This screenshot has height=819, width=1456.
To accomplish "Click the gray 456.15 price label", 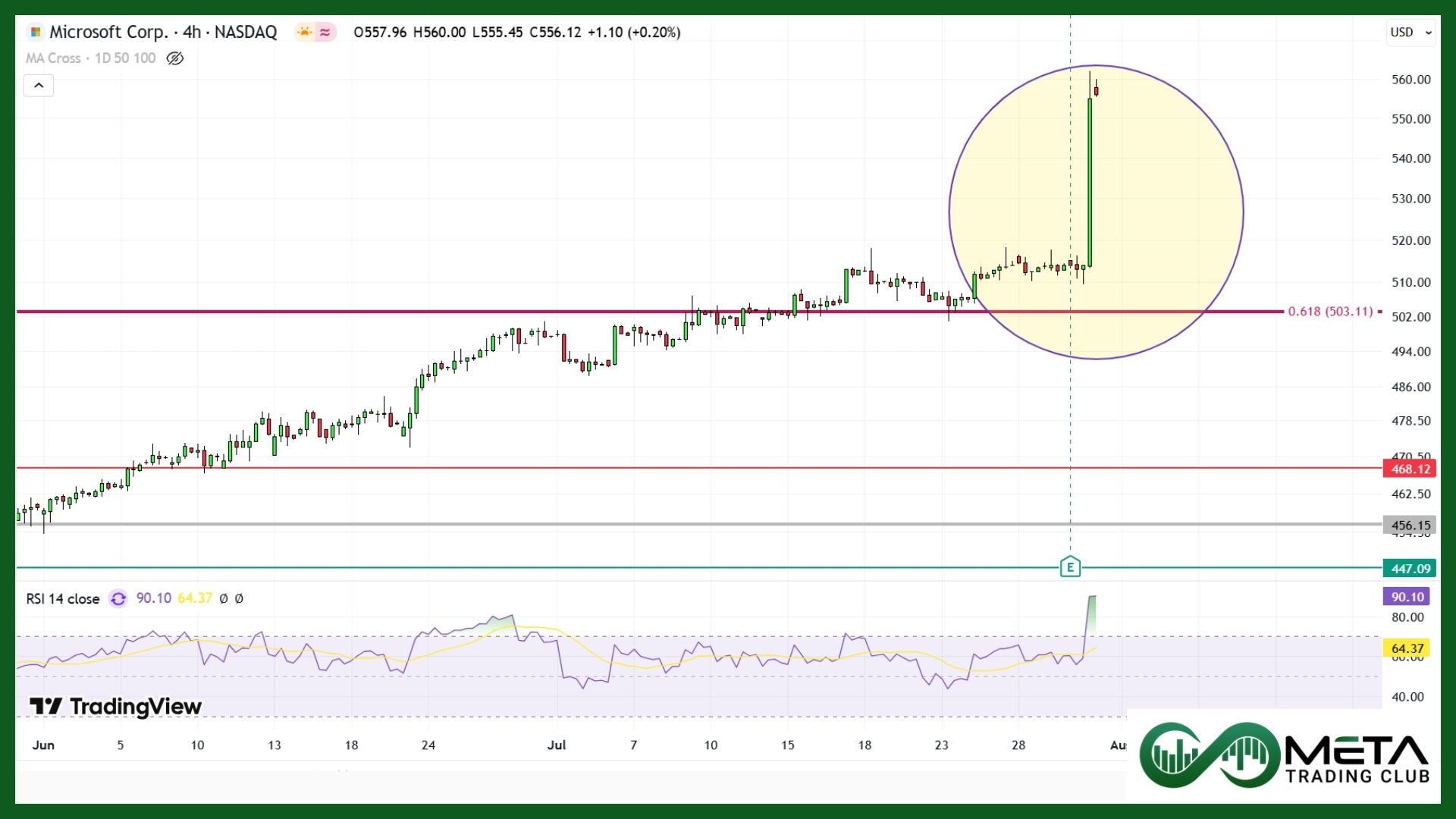I will [x=1410, y=525].
